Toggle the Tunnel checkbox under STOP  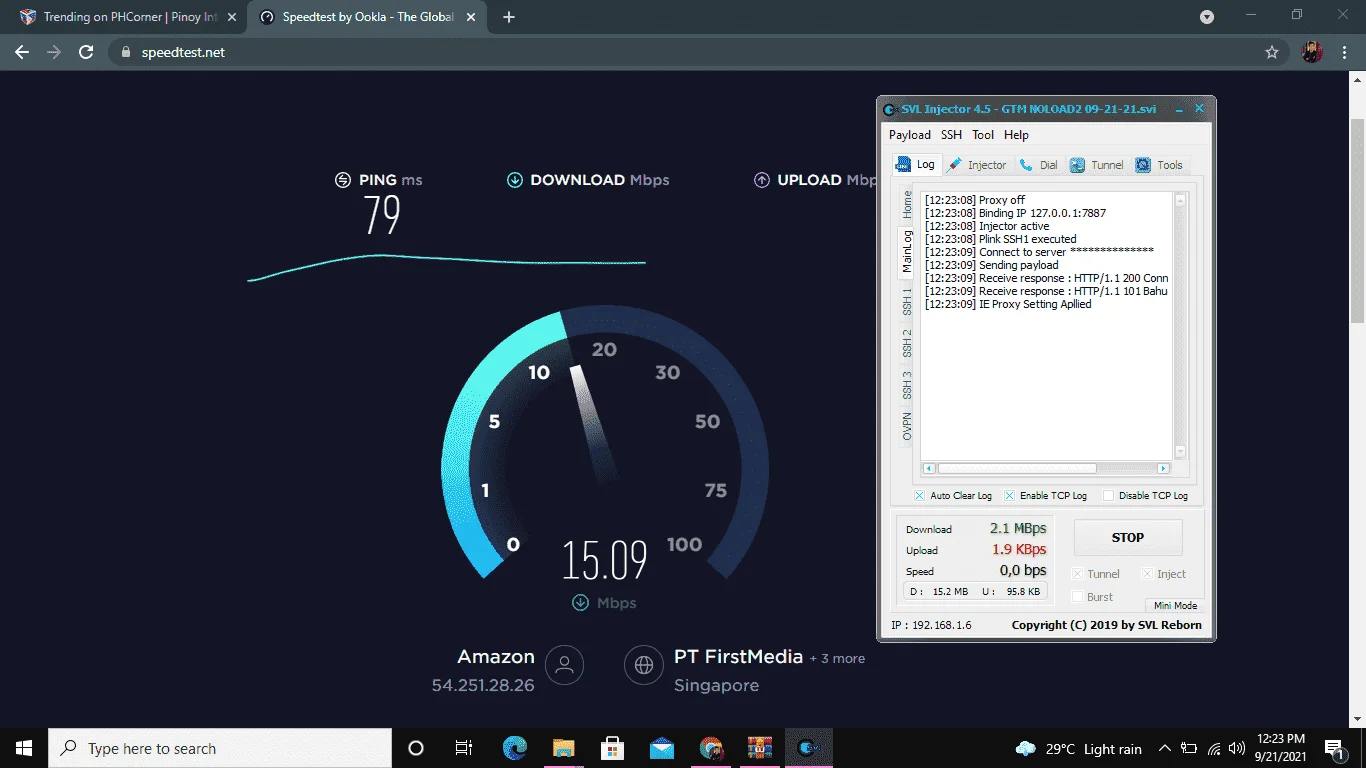(1077, 574)
